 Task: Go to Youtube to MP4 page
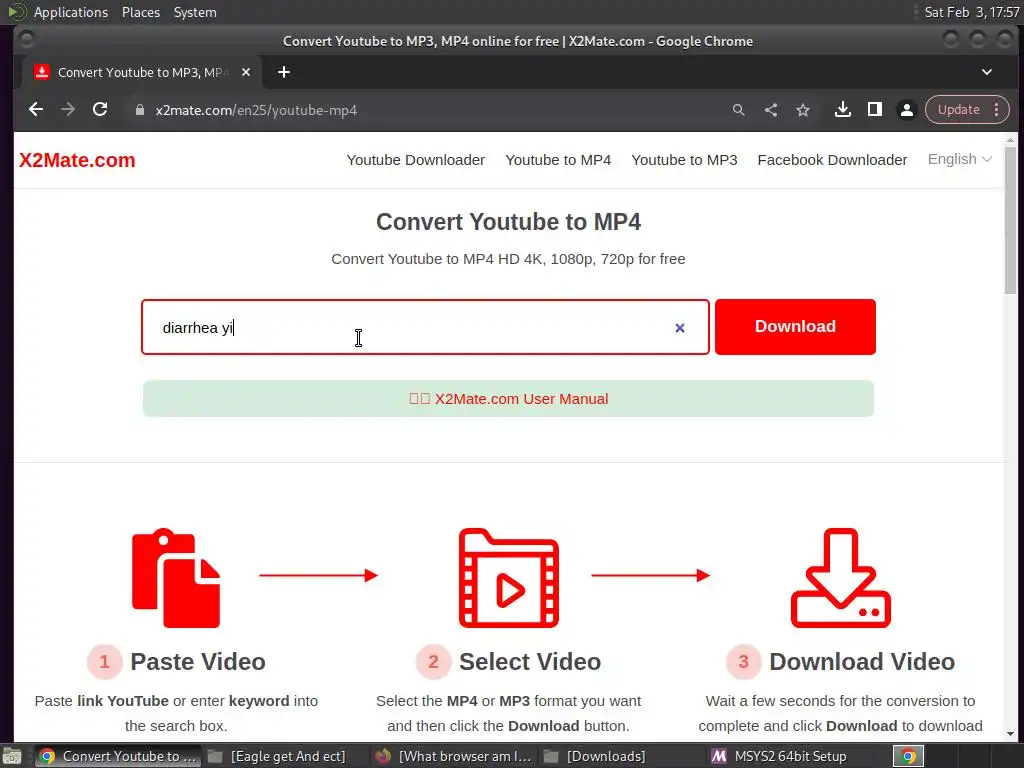558,160
